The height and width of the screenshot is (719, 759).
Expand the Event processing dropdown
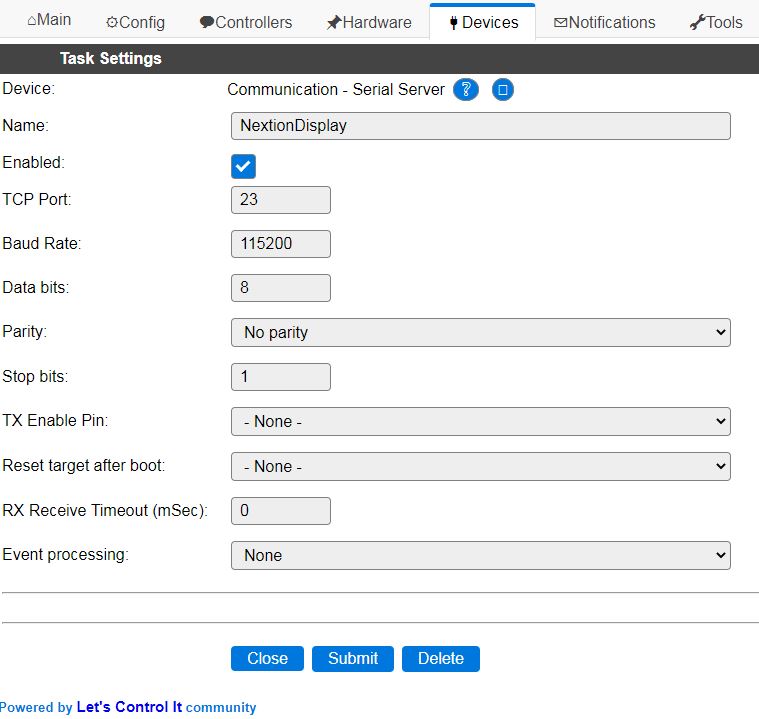point(480,555)
